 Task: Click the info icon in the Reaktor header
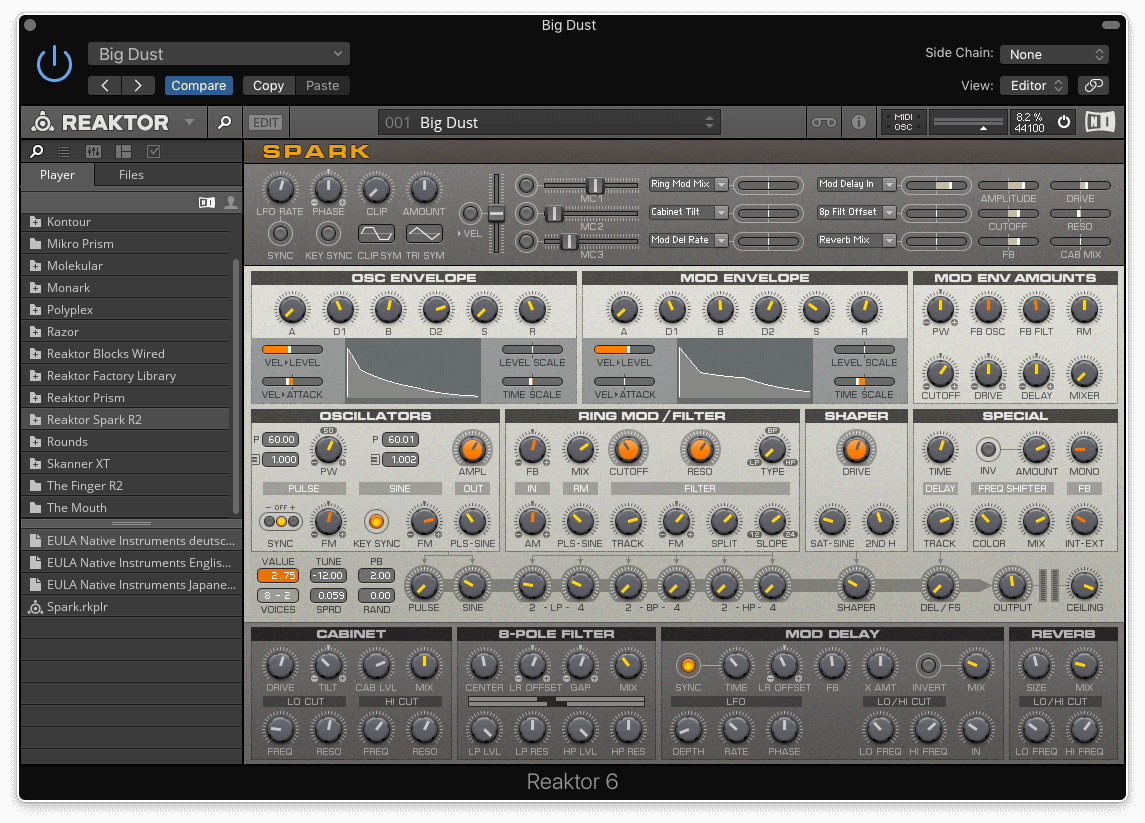click(x=858, y=121)
